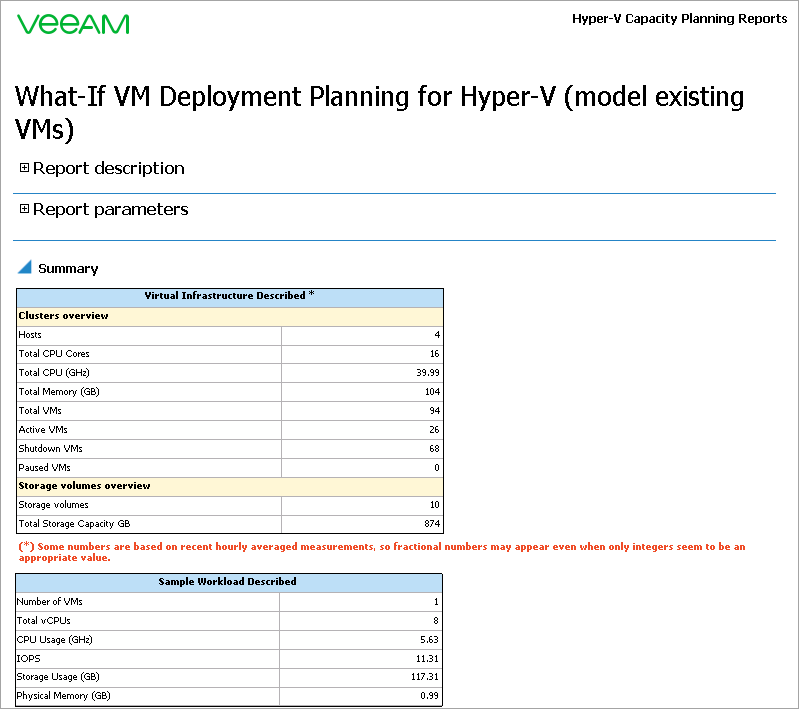
Task: Select the Storage volumes row label
Action: [x=54, y=505]
